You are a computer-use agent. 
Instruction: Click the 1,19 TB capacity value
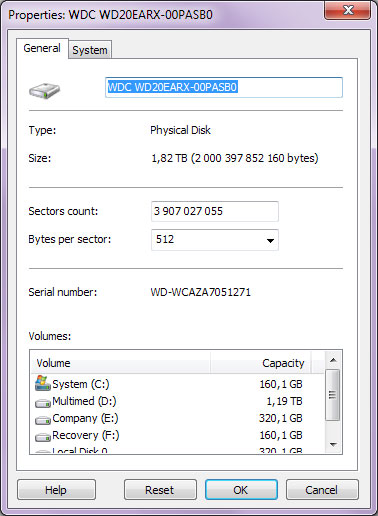coord(284,401)
